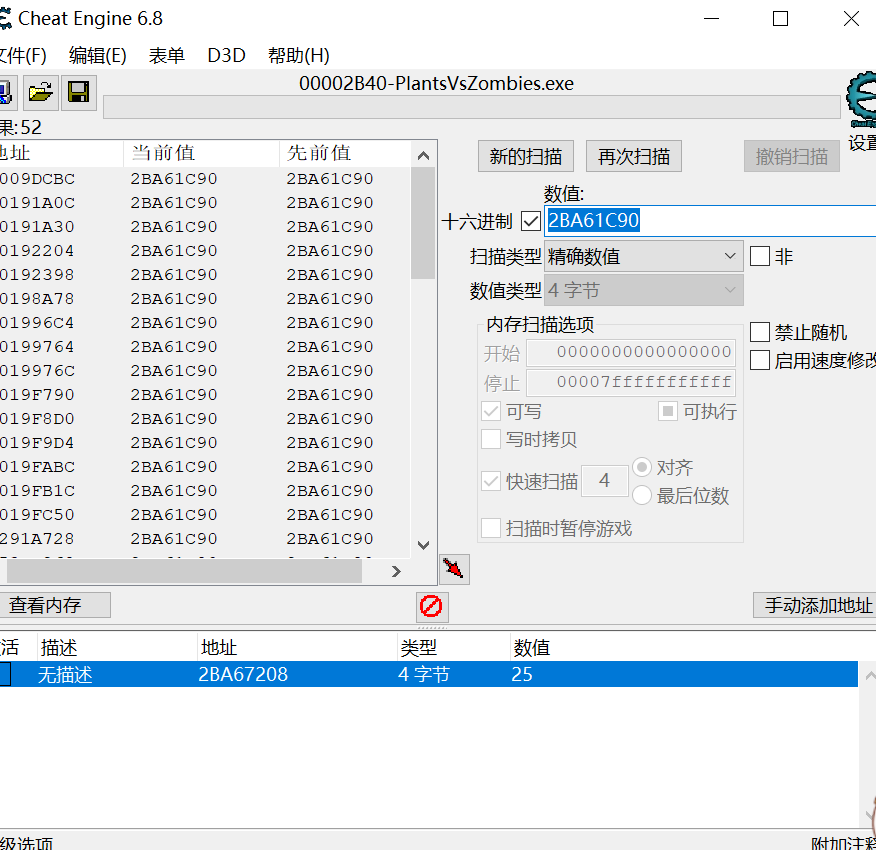The width and height of the screenshot is (876, 850).
Task: Select result row address 009DCBC
Action: pos(205,179)
